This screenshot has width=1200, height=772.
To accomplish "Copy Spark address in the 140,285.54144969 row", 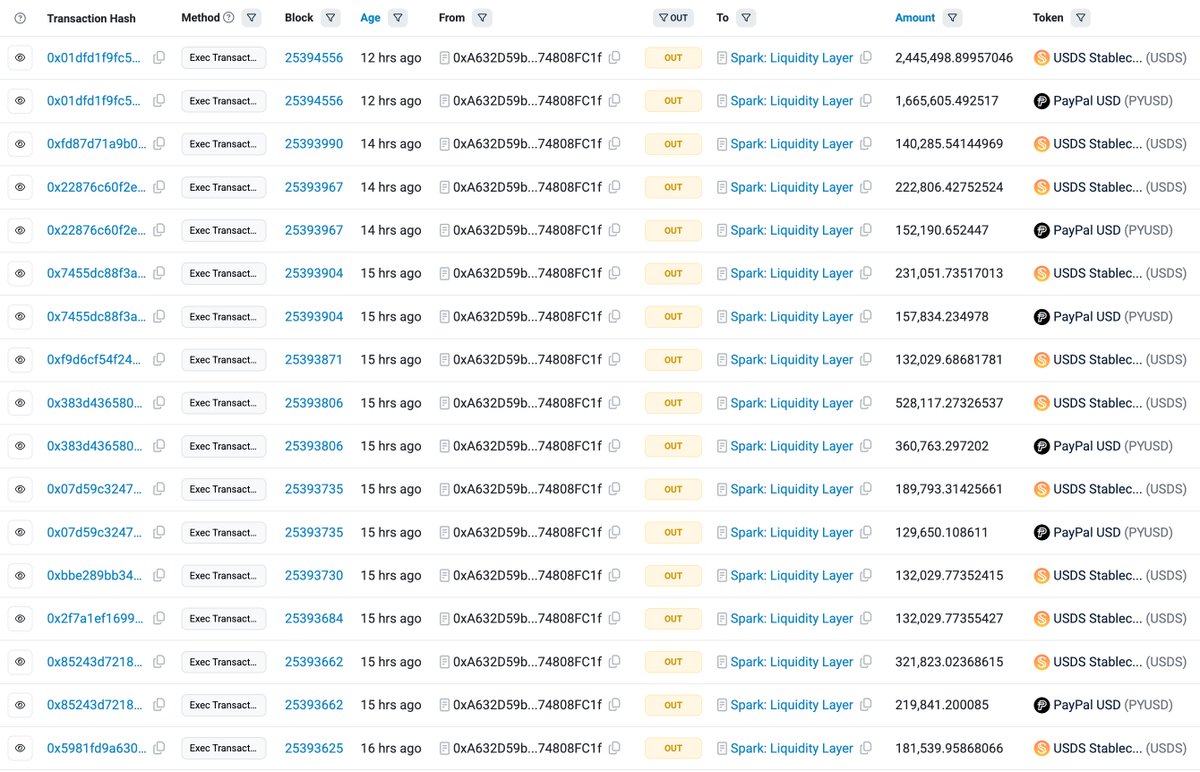I will tap(866, 144).
